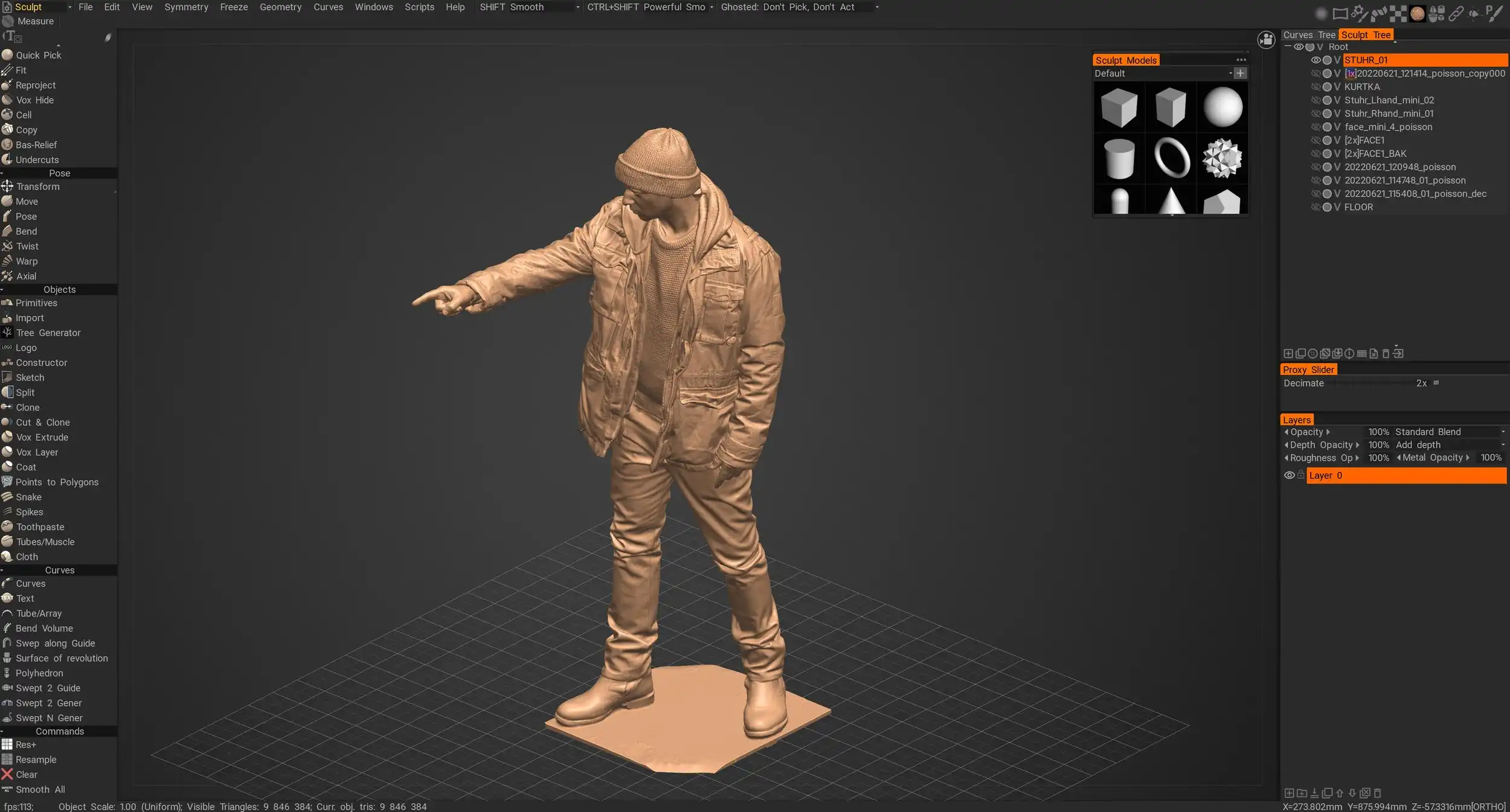Click the Resample command
Viewport: 1510px width, 812px height.
(36, 759)
